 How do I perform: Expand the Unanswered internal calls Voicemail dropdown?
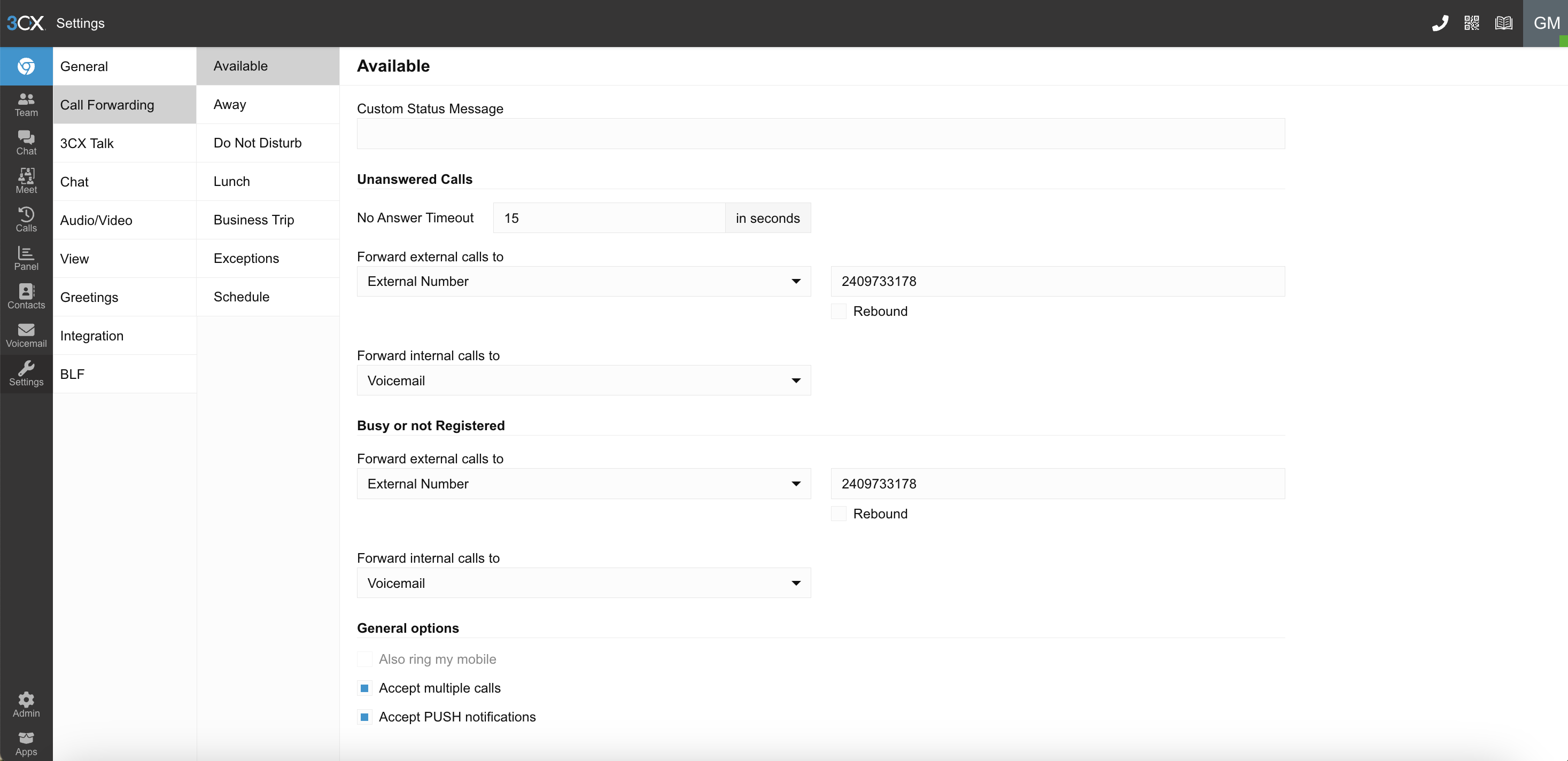(x=583, y=381)
